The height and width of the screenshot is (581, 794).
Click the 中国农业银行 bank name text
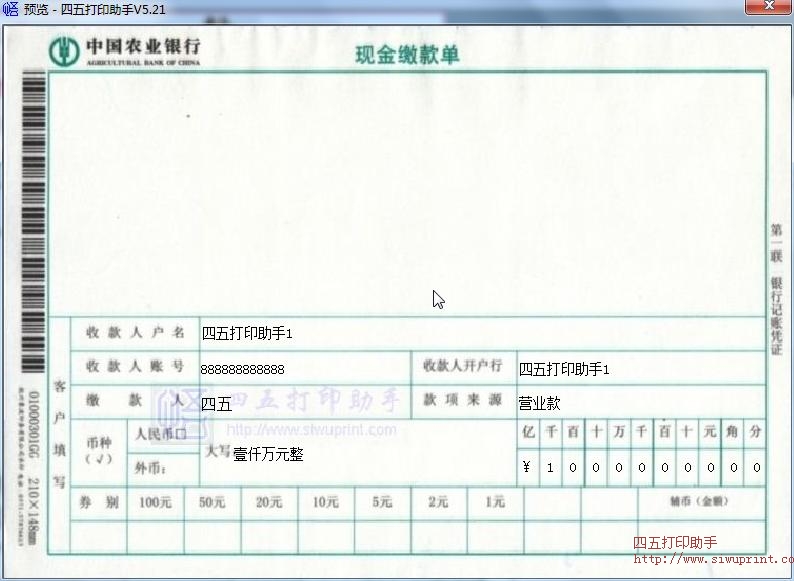point(143,47)
